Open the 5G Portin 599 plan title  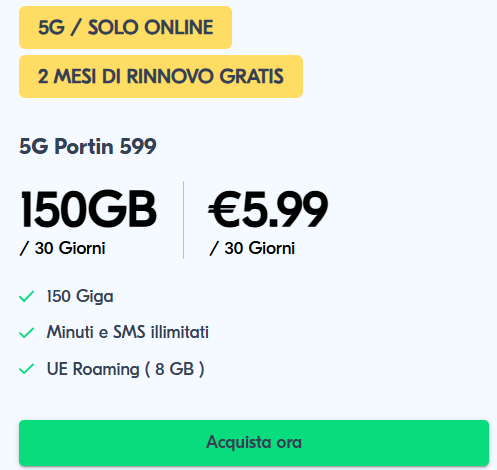click(88, 146)
